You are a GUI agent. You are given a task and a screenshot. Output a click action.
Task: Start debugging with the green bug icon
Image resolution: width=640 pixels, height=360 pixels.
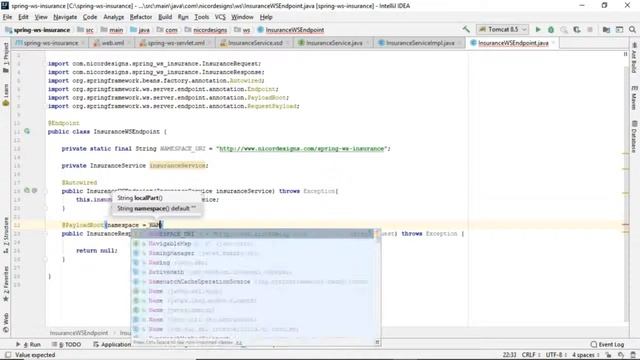pos(551,29)
